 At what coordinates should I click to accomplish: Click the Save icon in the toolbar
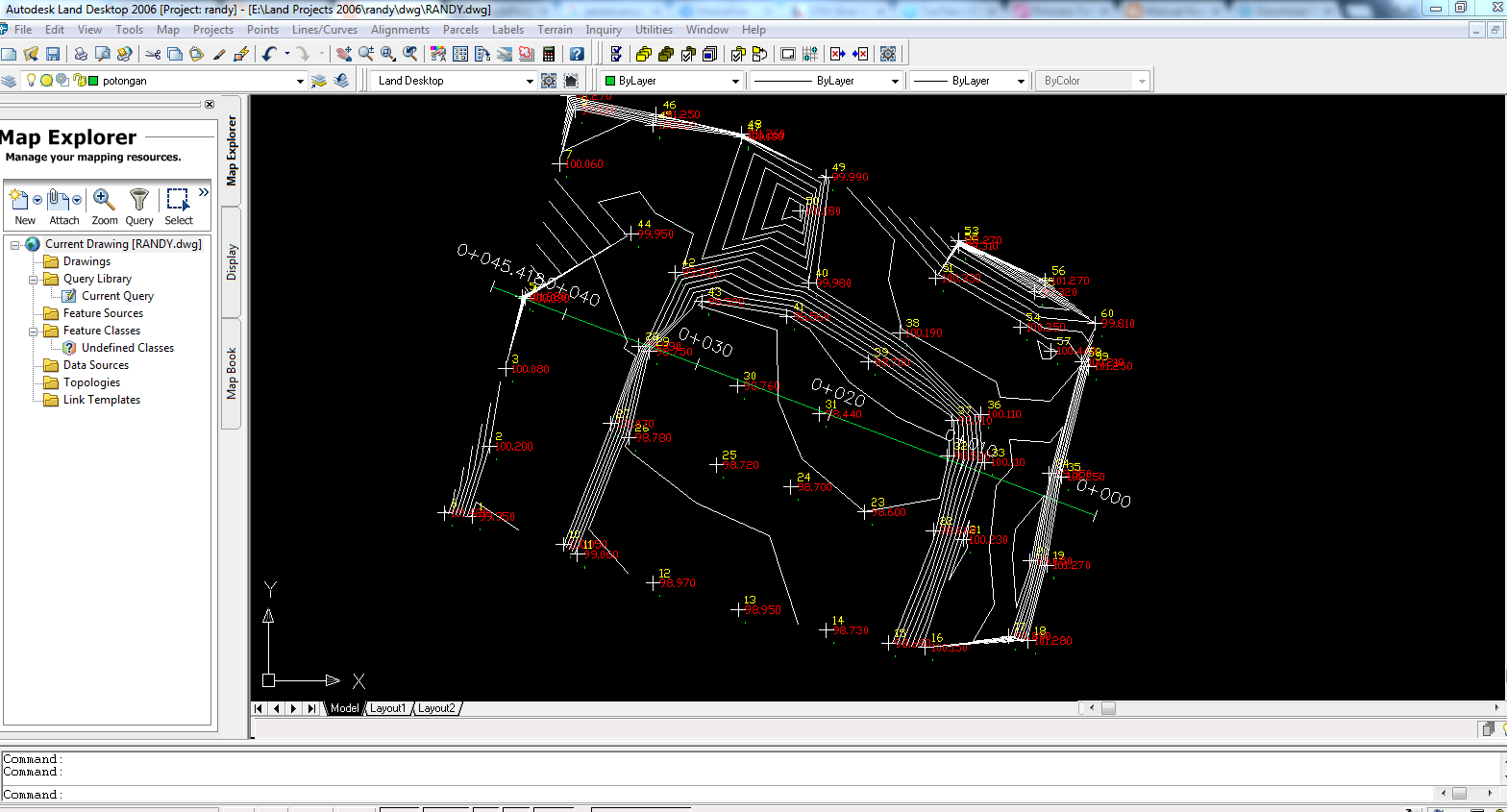pyautogui.click(x=53, y=54)
